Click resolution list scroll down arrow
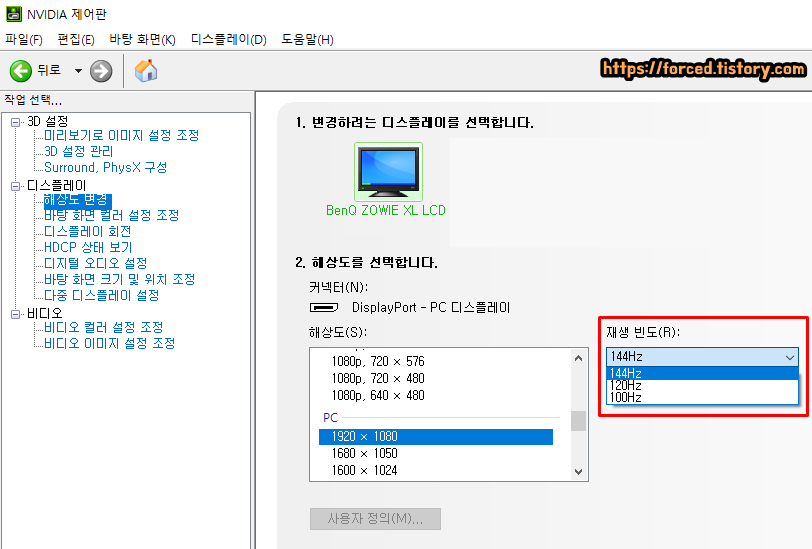The height and width of the screenshot is (549, 812). (x=578, y=472)
